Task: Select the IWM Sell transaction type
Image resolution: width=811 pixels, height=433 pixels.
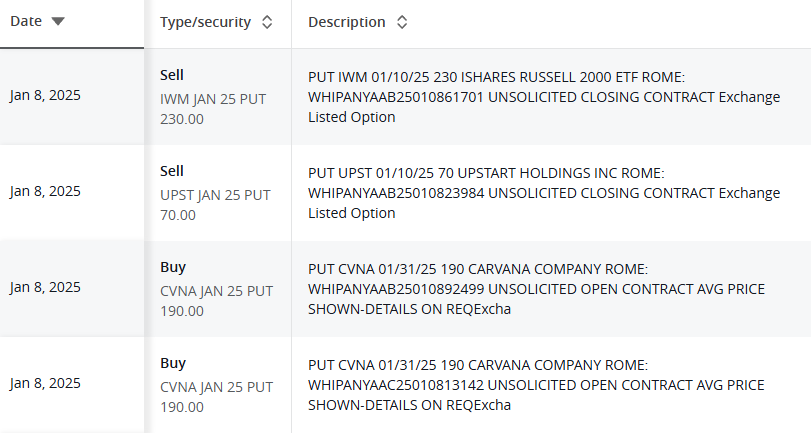Action: point(172,75)
